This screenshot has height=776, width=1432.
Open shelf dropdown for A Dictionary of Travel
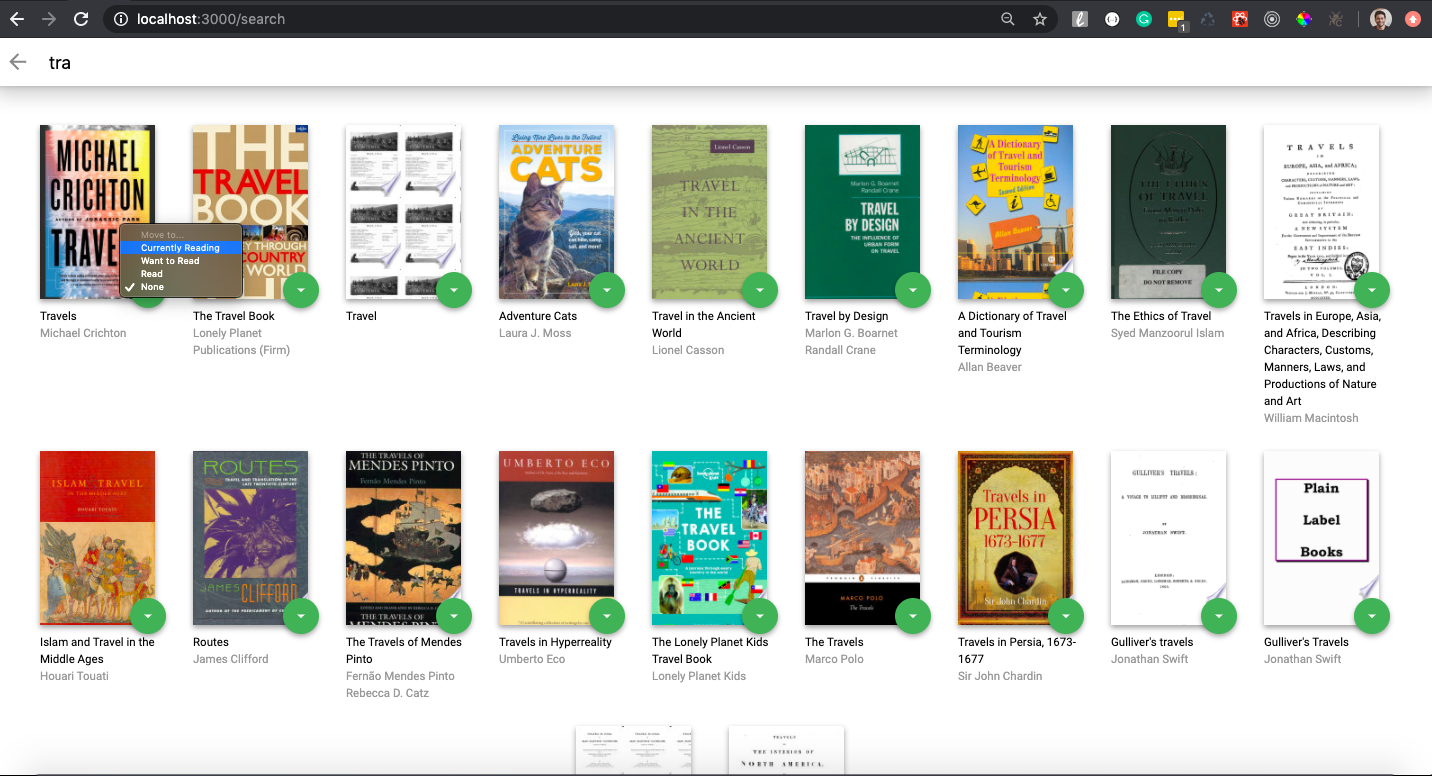(x=1066, y=290)
